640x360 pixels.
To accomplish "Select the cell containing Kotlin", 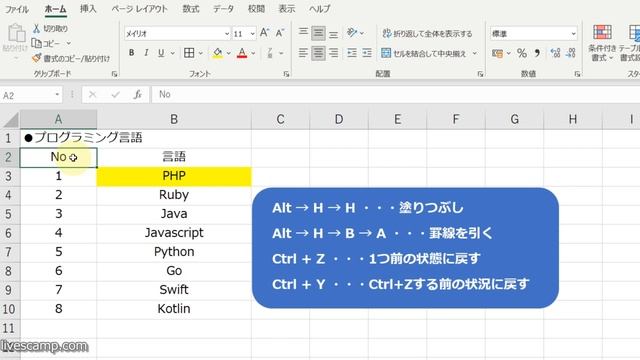I will 174,309.
